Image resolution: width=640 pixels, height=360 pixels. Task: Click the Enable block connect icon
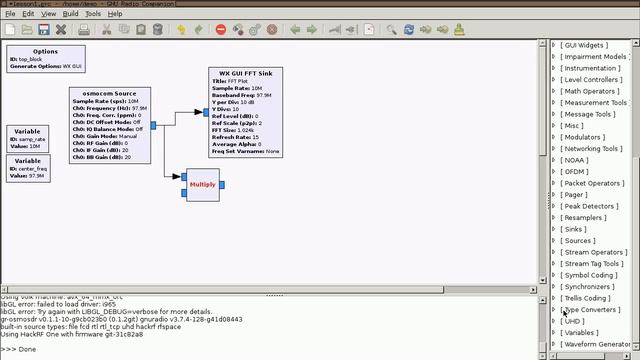point(335,29)
